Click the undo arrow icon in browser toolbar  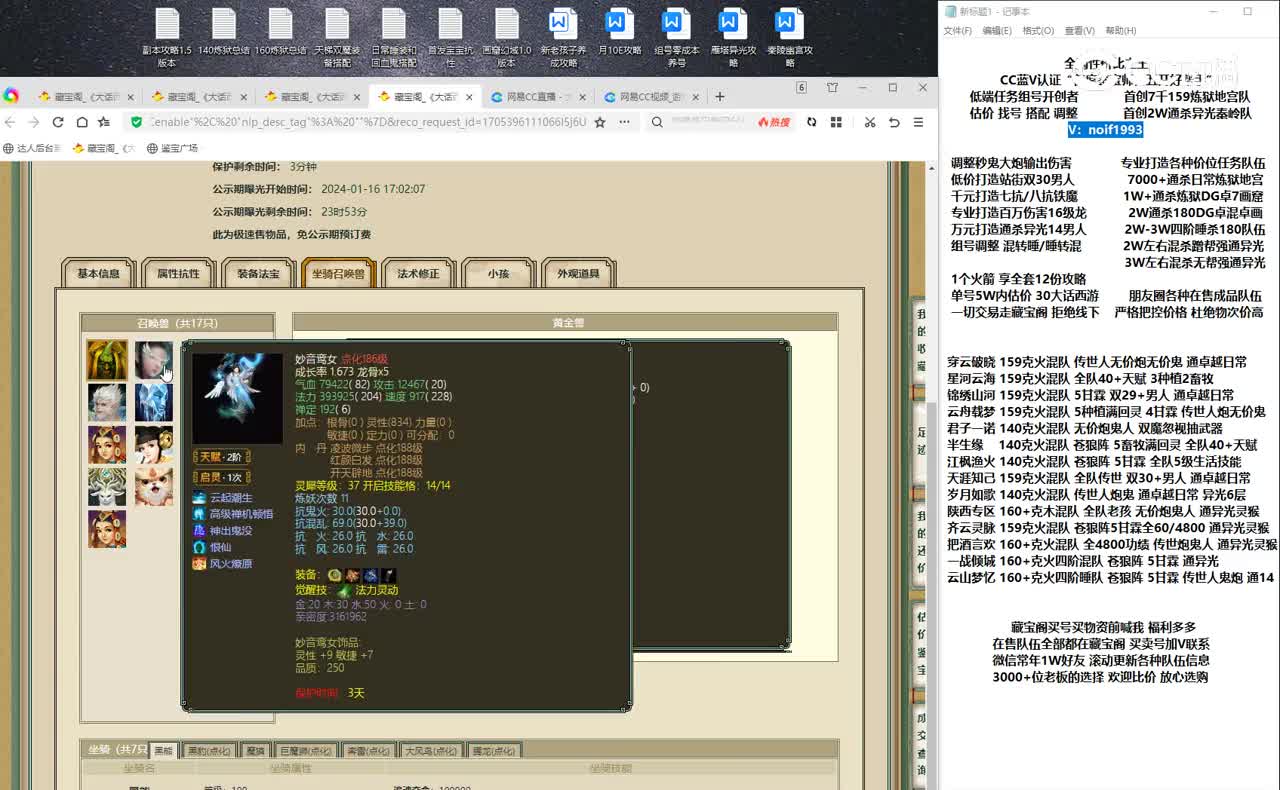click(x=894, y=122)
